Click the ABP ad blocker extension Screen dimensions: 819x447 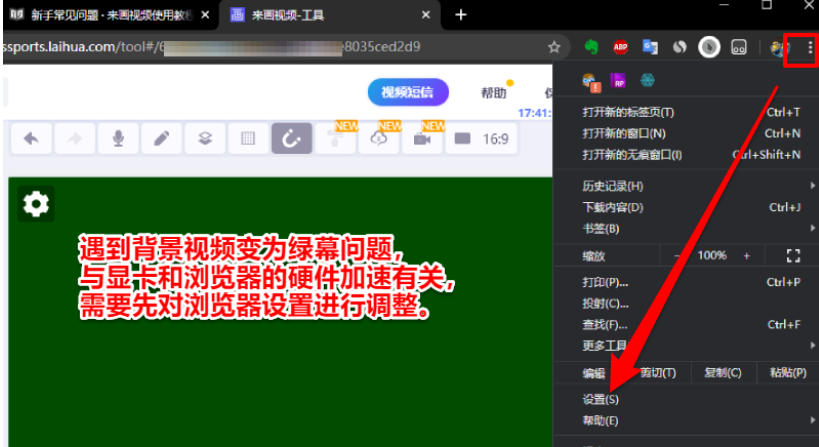click(621, 48)
